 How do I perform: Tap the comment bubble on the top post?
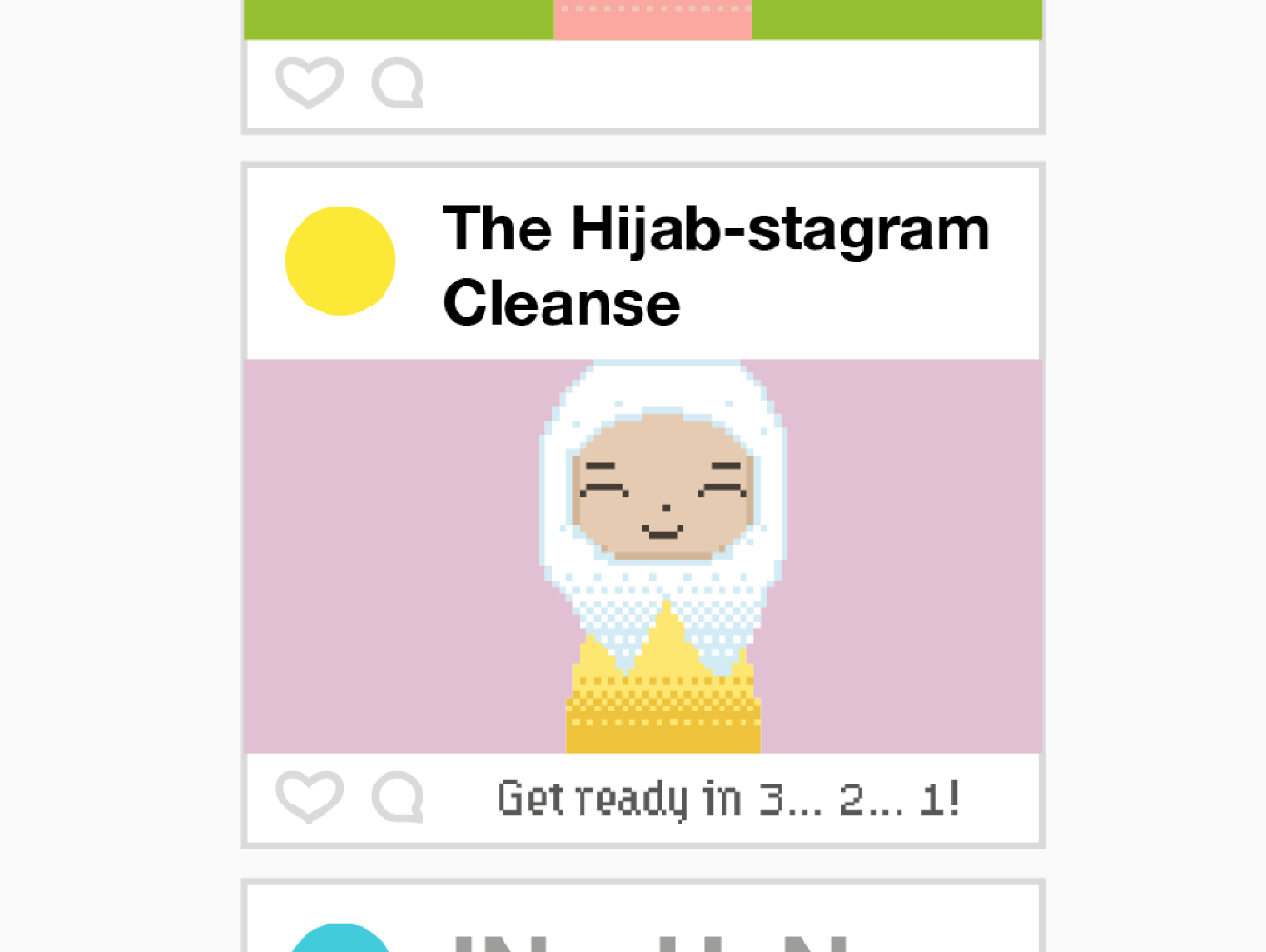tap(398, 82)
